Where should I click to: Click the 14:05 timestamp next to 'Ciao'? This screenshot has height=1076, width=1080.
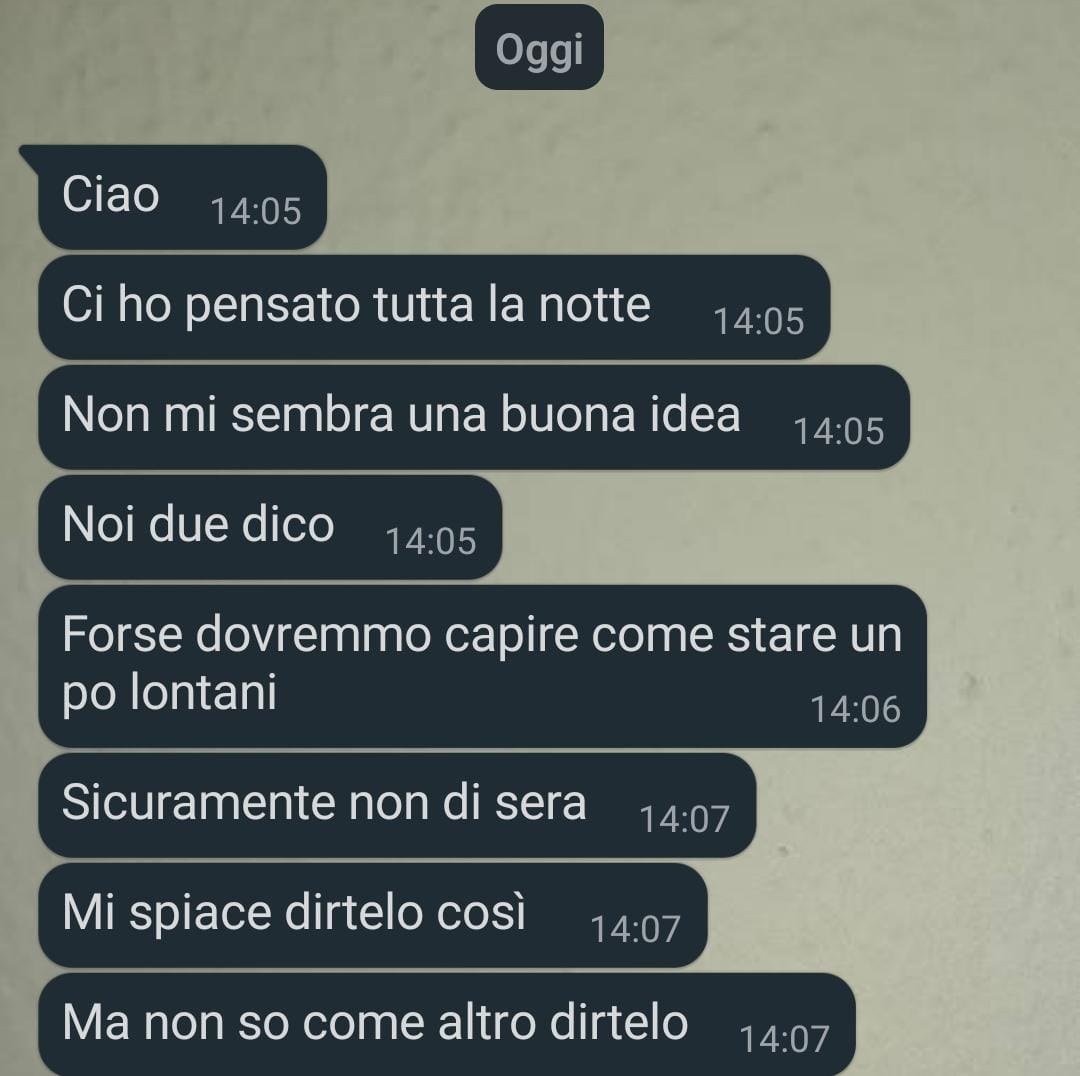(256, 211)
